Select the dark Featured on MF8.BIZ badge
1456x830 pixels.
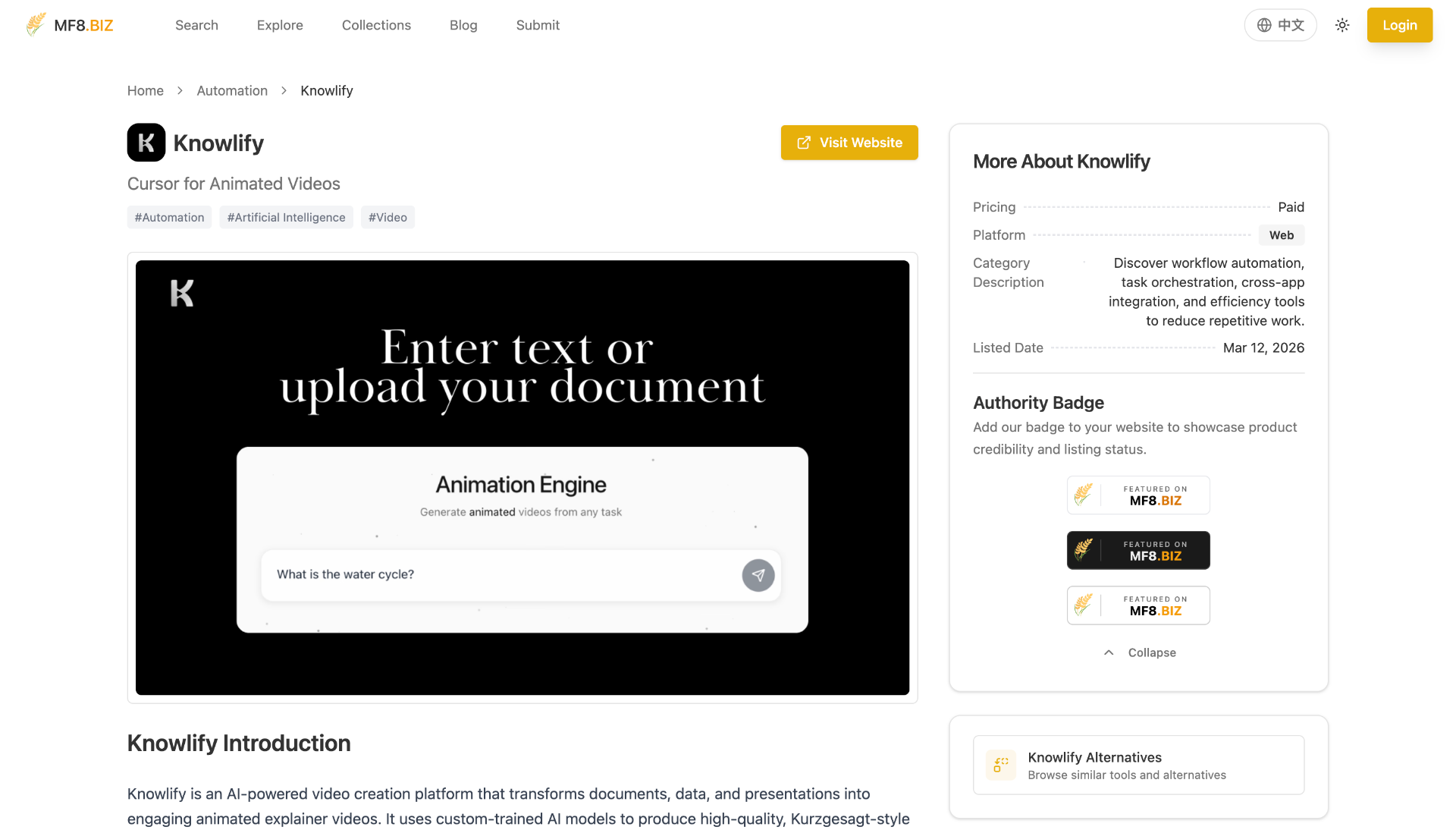coord(1138,550)
